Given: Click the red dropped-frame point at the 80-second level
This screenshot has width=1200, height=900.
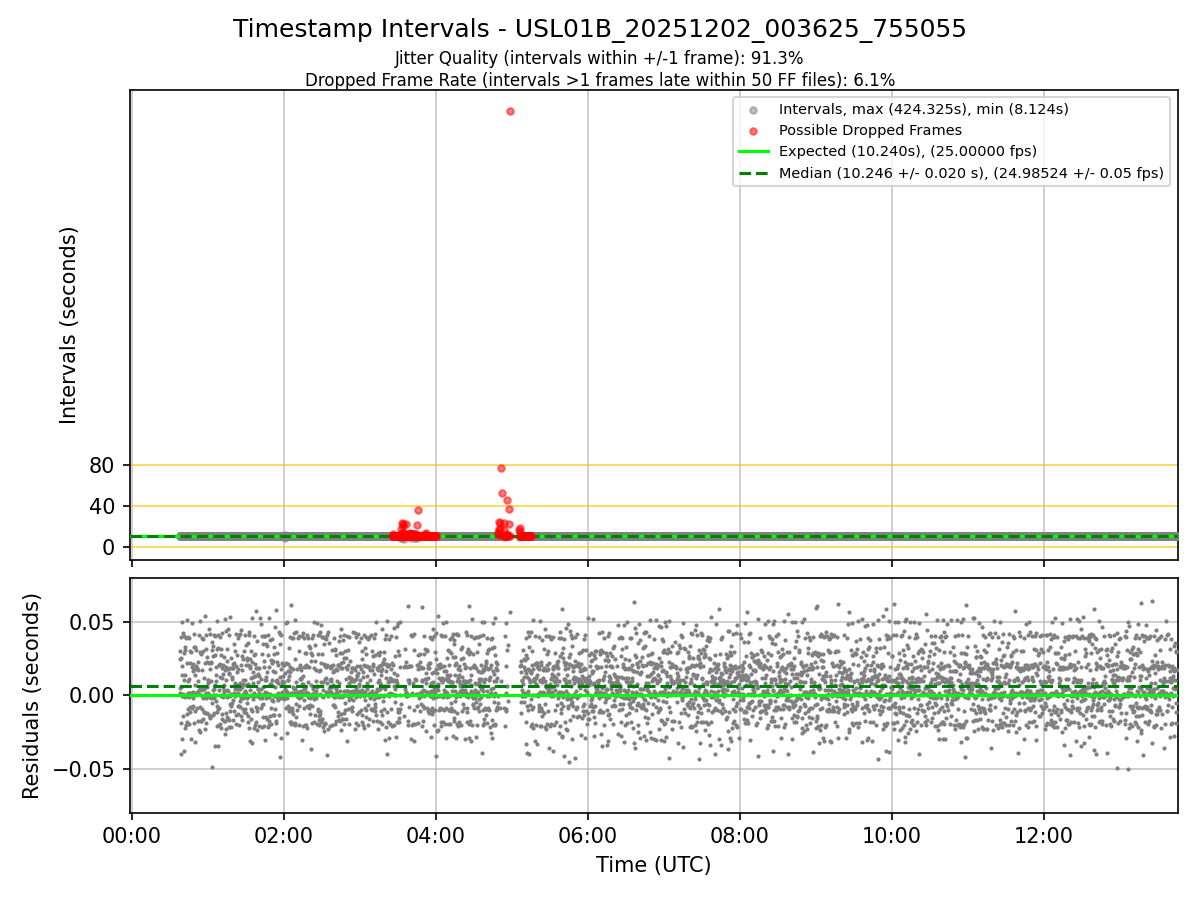Looking at the screenshot, I should pos(501,468).
